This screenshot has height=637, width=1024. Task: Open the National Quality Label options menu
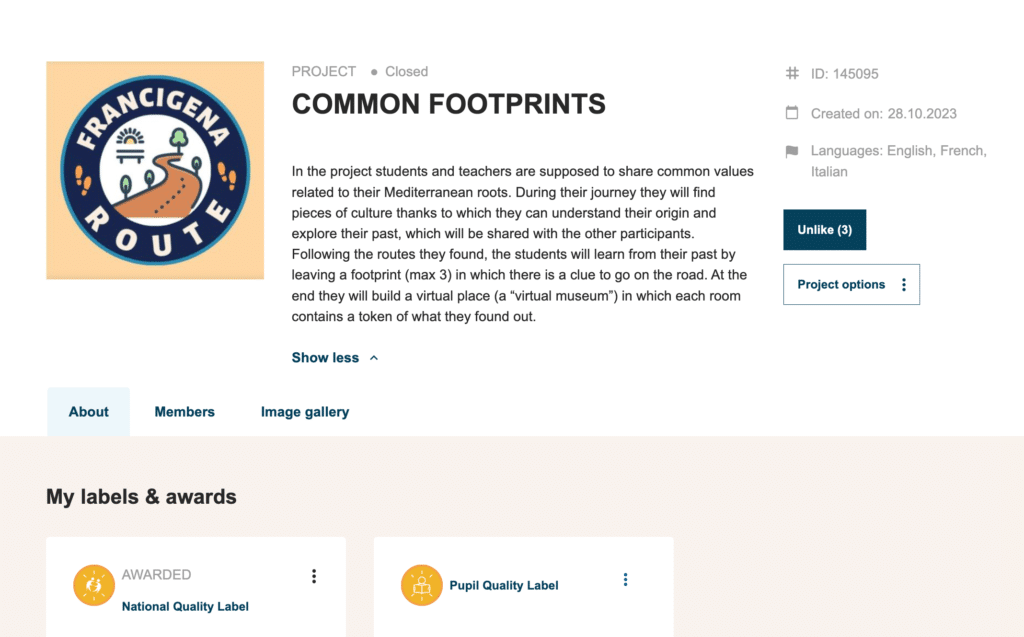tap(314, 576)
